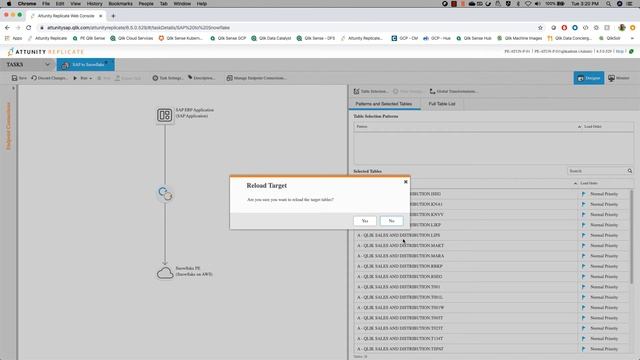Click the browser reload button
The image size is (640, 360).
(29, 28)
